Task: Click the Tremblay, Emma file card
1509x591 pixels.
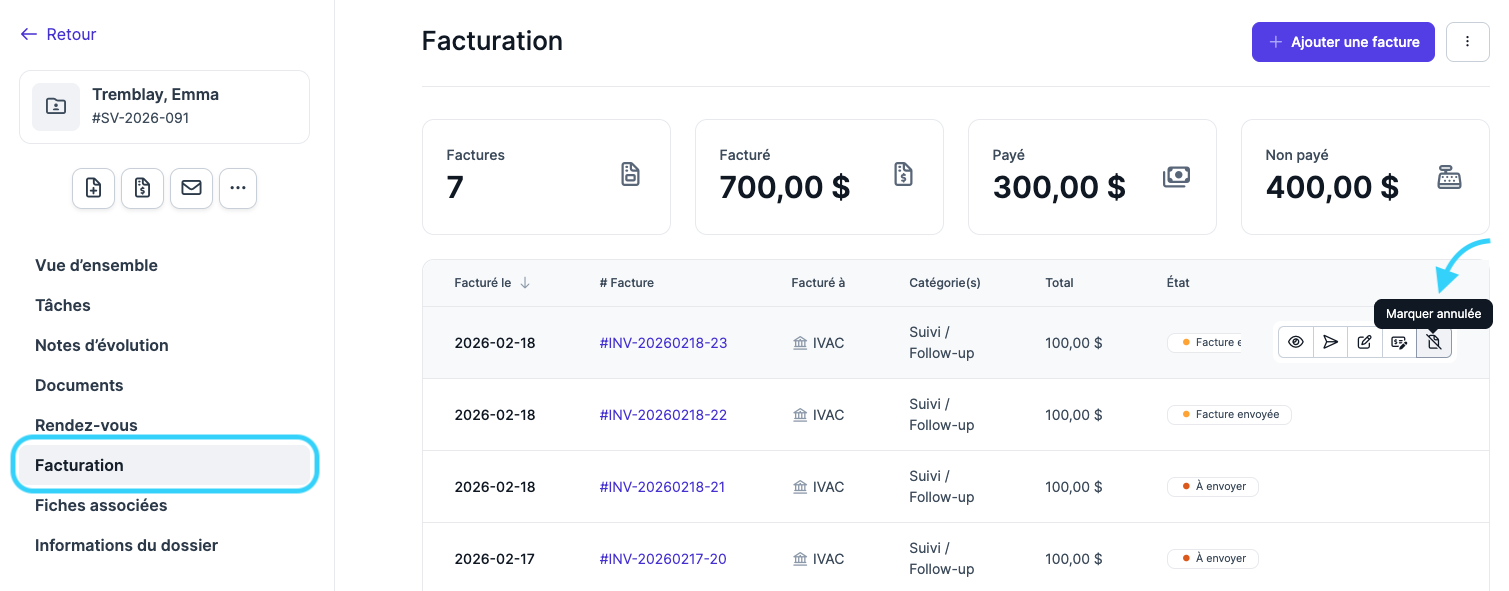Action: coord(164,106)
